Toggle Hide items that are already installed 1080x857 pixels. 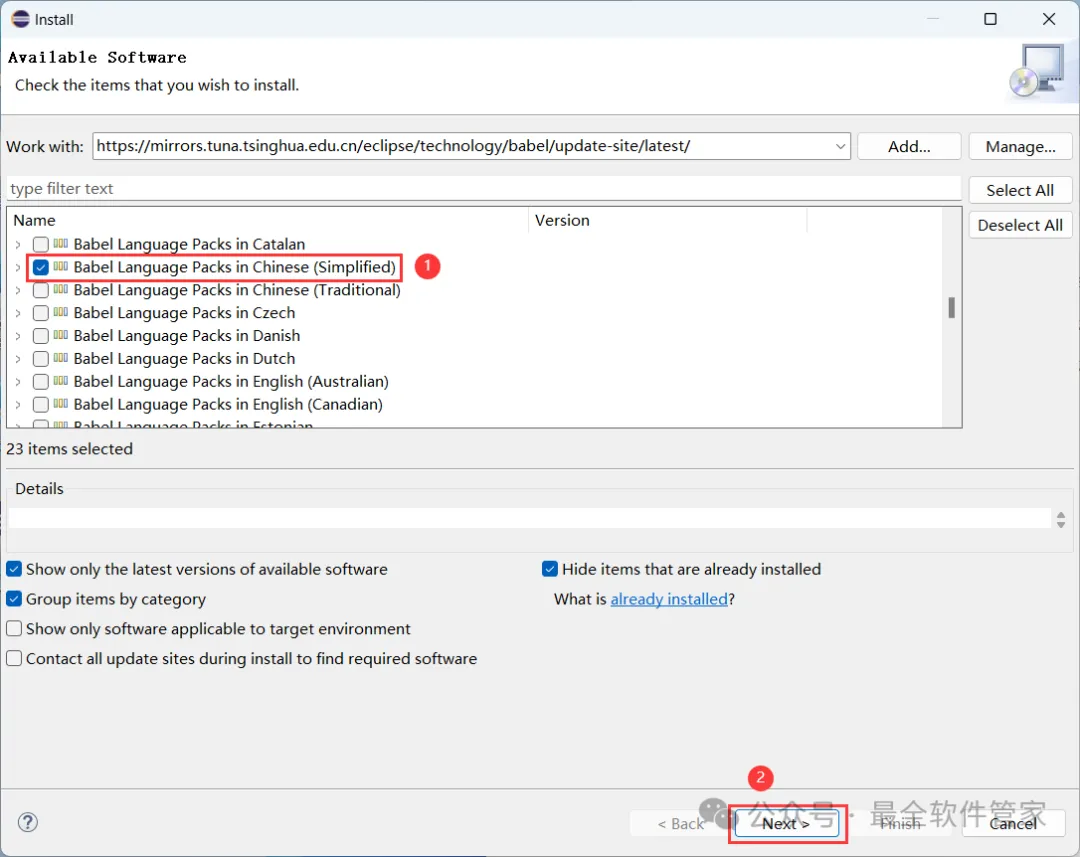[x=550, y=569]
